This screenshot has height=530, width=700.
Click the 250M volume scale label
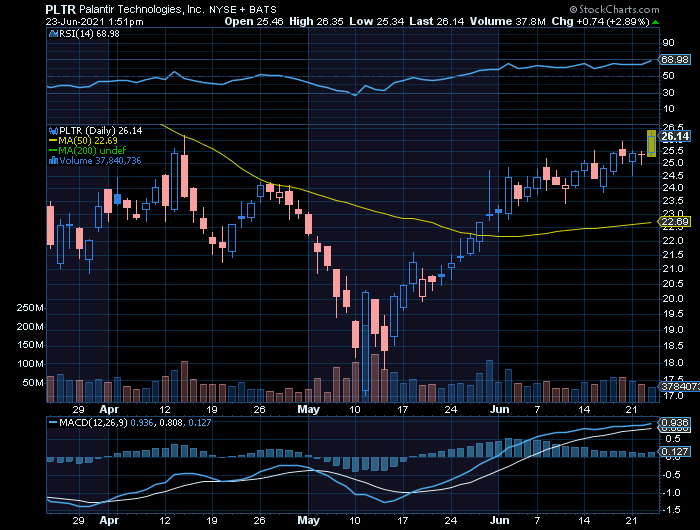pos(30,308)
